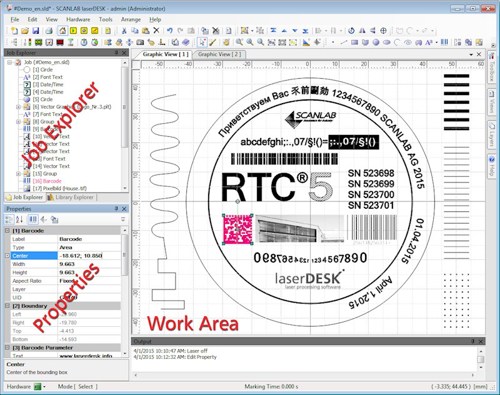The image size is (500, 395).
Task: Click the Print toolbar icon
Action: (49, 31)
